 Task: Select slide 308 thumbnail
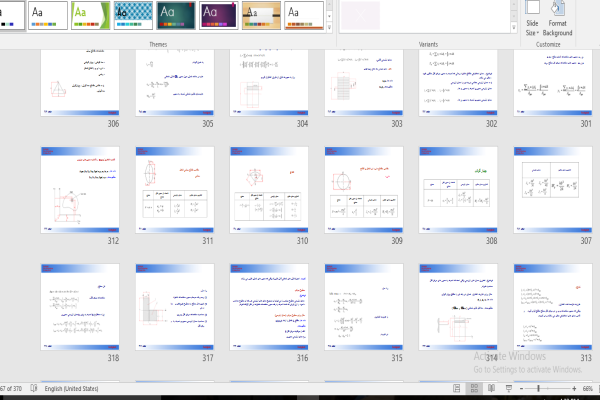(x=458, y=190)
